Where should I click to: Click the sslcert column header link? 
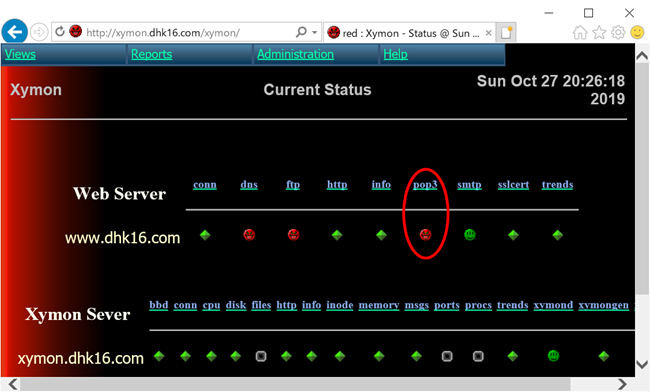[x=513, y=184]
